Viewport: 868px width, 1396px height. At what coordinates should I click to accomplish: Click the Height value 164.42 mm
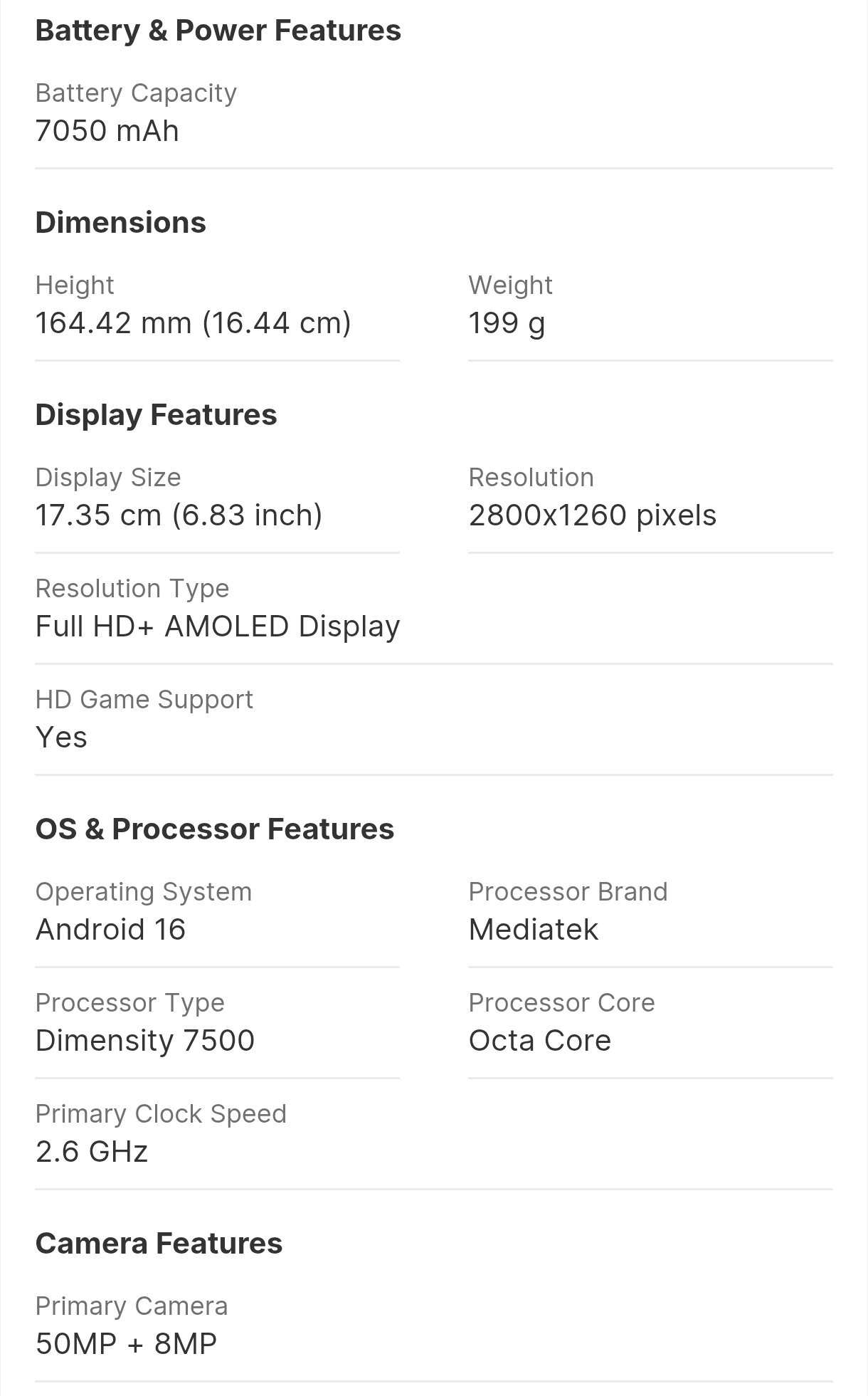coord(193,323)
